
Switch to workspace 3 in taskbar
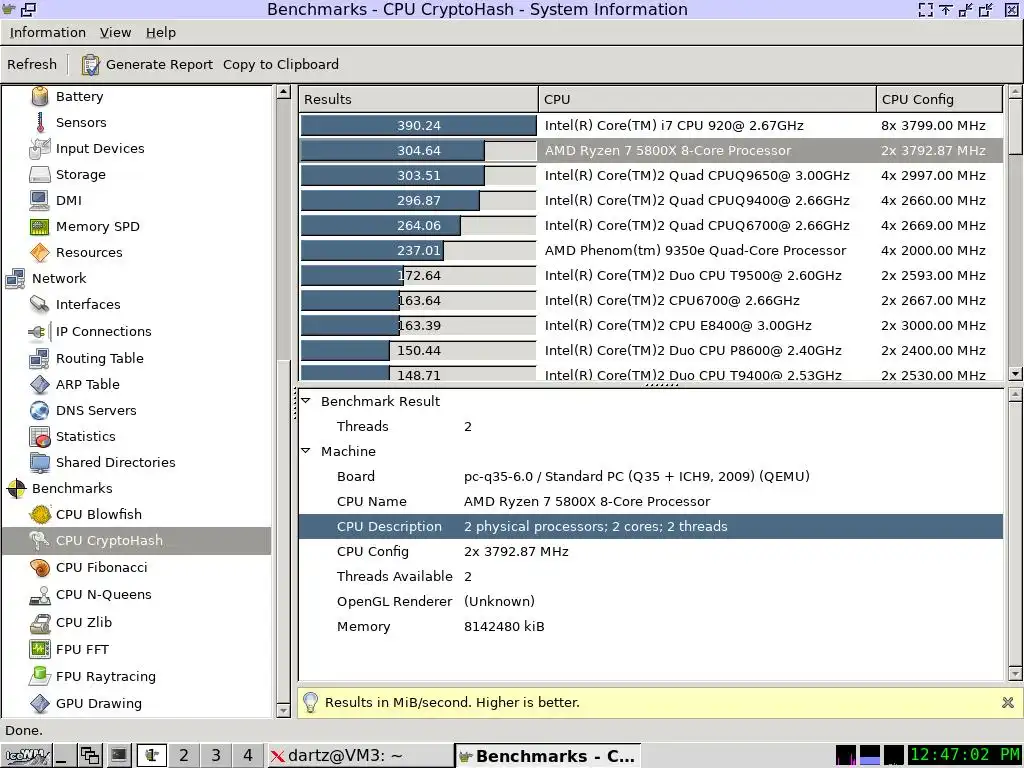pos(216,756)
